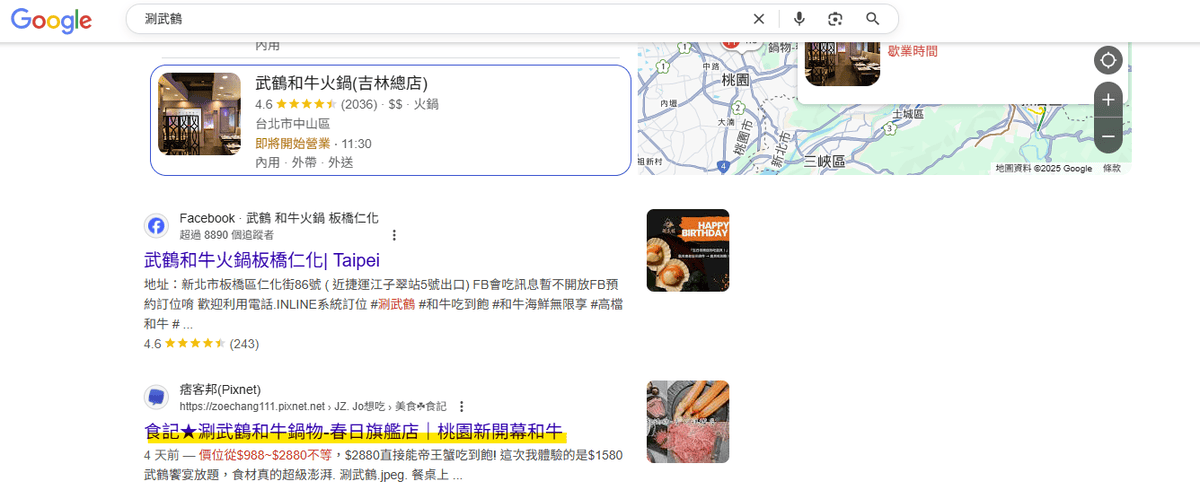Open the 食記★涮武鶴和牛鍋物 Pixnet article
This screenshot has height=490, width=1200.
tap(355, 432)
